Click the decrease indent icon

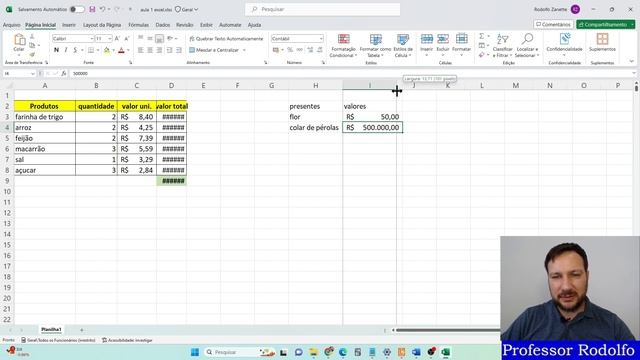click(x=169, y=50)
